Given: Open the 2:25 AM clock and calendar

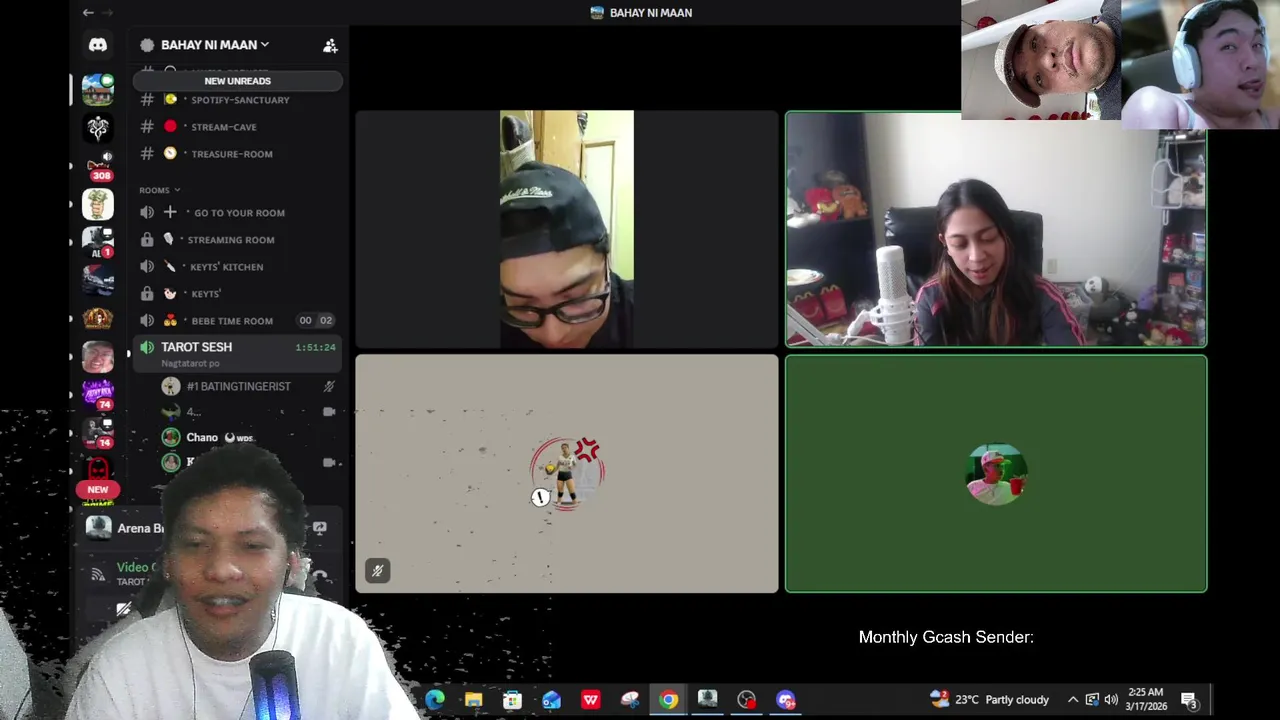Looking at the screenshot, I should 1145,700.
